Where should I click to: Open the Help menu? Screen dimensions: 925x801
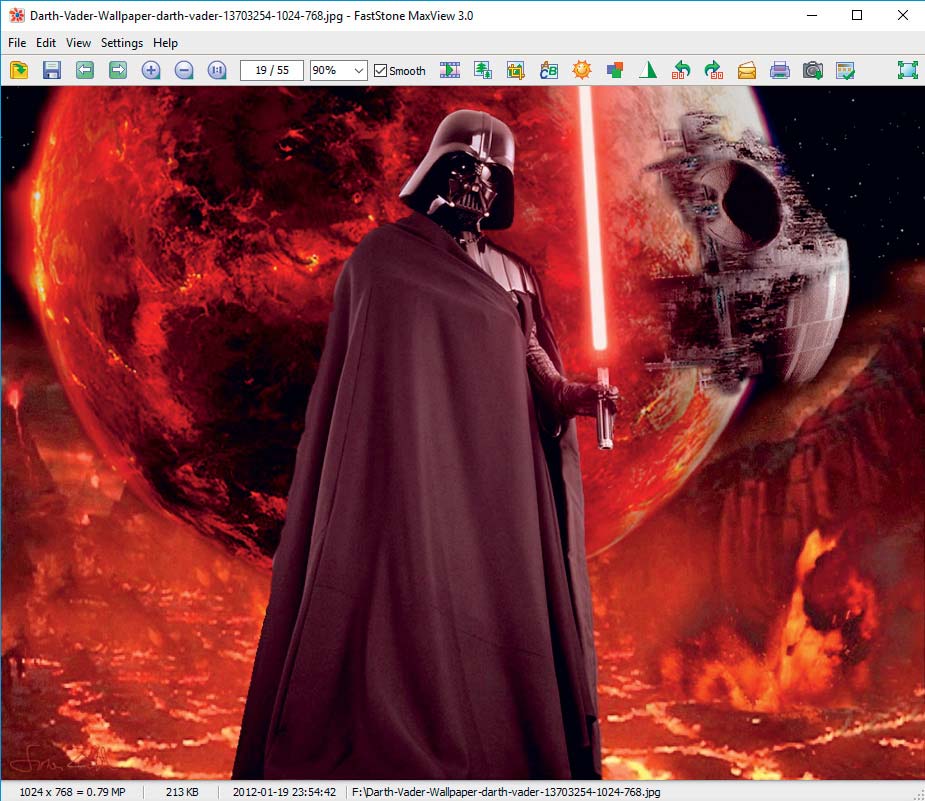tap(165, 43)
